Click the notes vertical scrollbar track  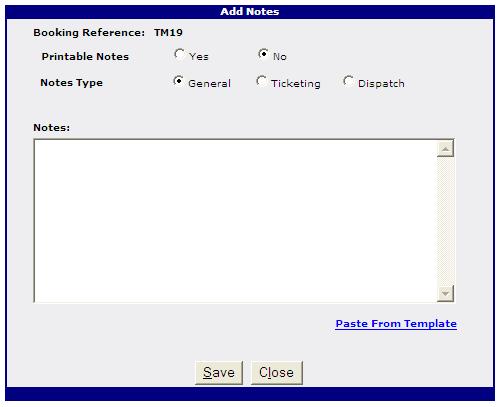(445, 221)
